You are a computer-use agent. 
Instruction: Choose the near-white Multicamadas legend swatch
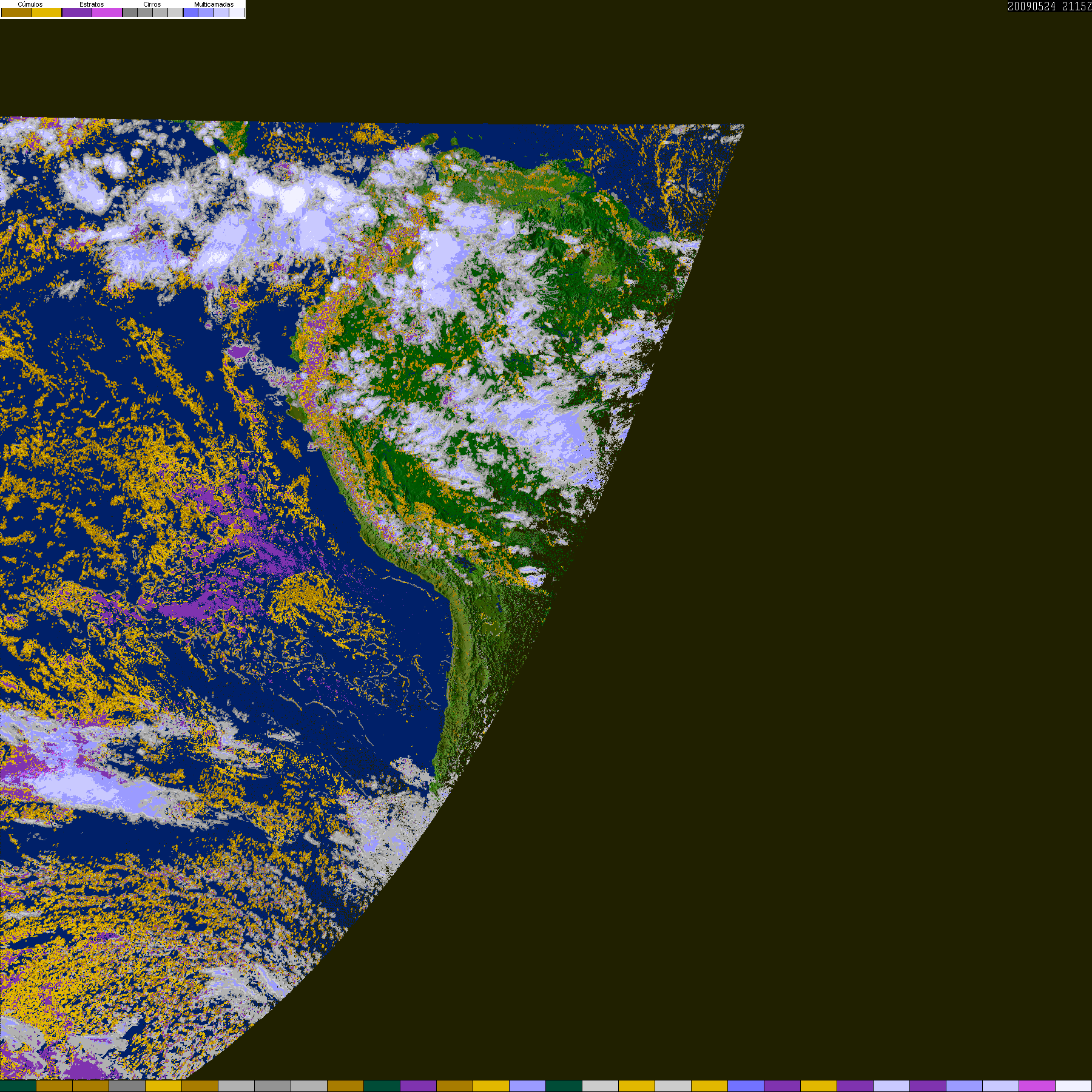(236, 13)
